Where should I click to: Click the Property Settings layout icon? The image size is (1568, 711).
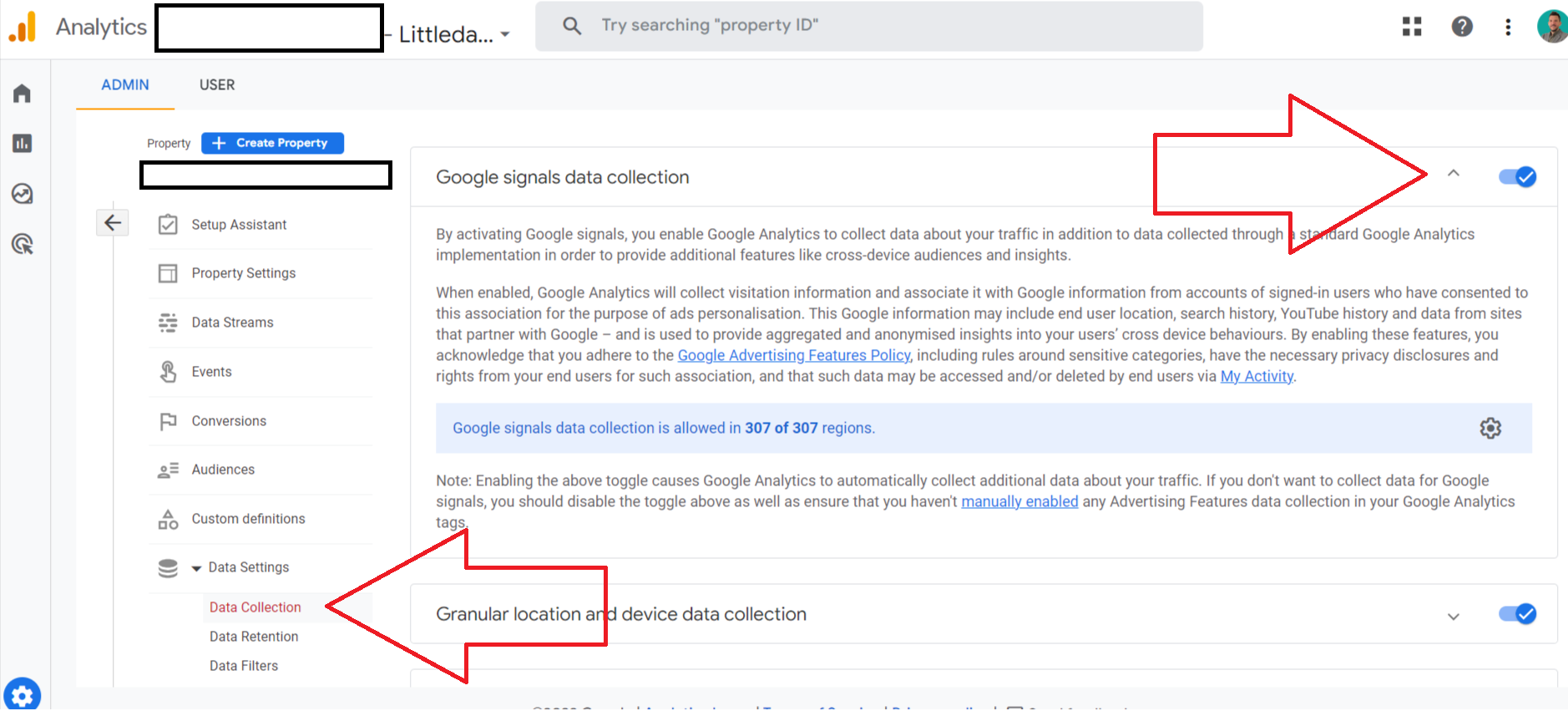(168, 273)
